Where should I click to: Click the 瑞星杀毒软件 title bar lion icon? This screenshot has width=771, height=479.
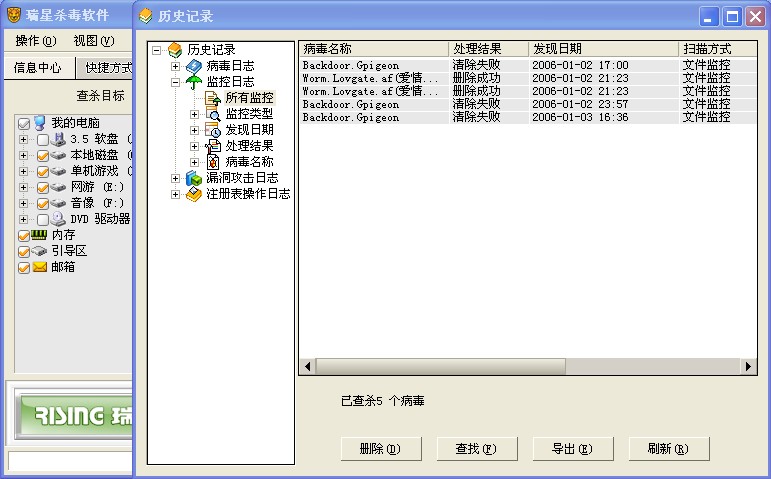pos(14,15)
